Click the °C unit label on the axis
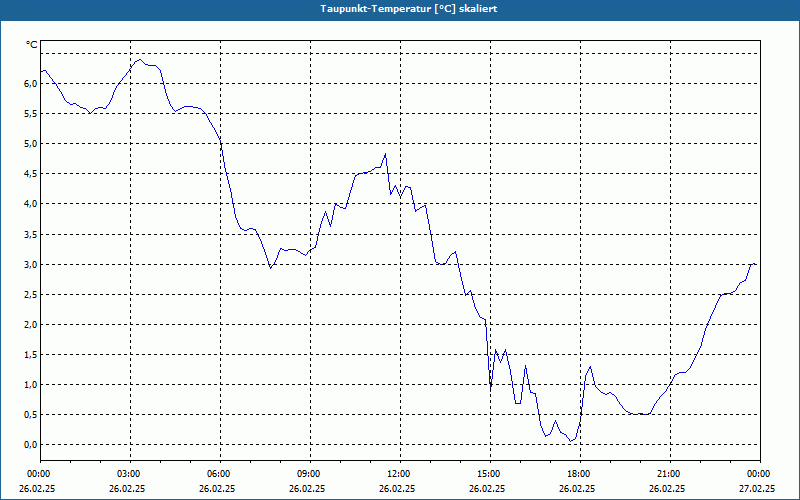Screen dimensions: 800x500 [x=32, y=45]
